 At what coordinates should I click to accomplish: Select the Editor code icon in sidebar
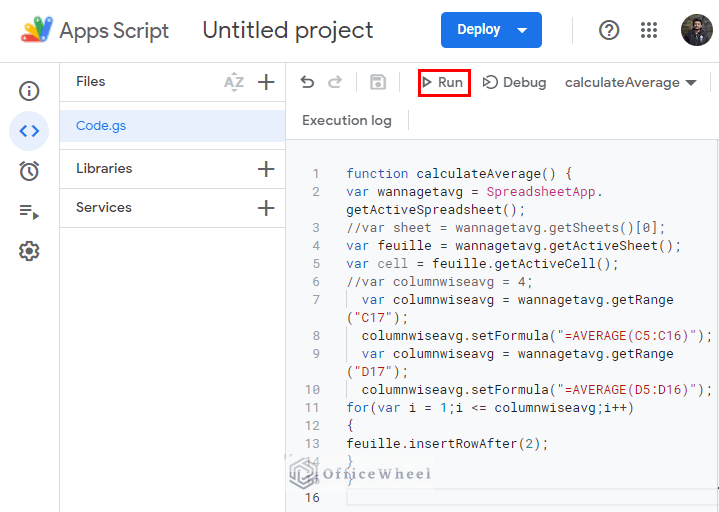pos(29,131)
